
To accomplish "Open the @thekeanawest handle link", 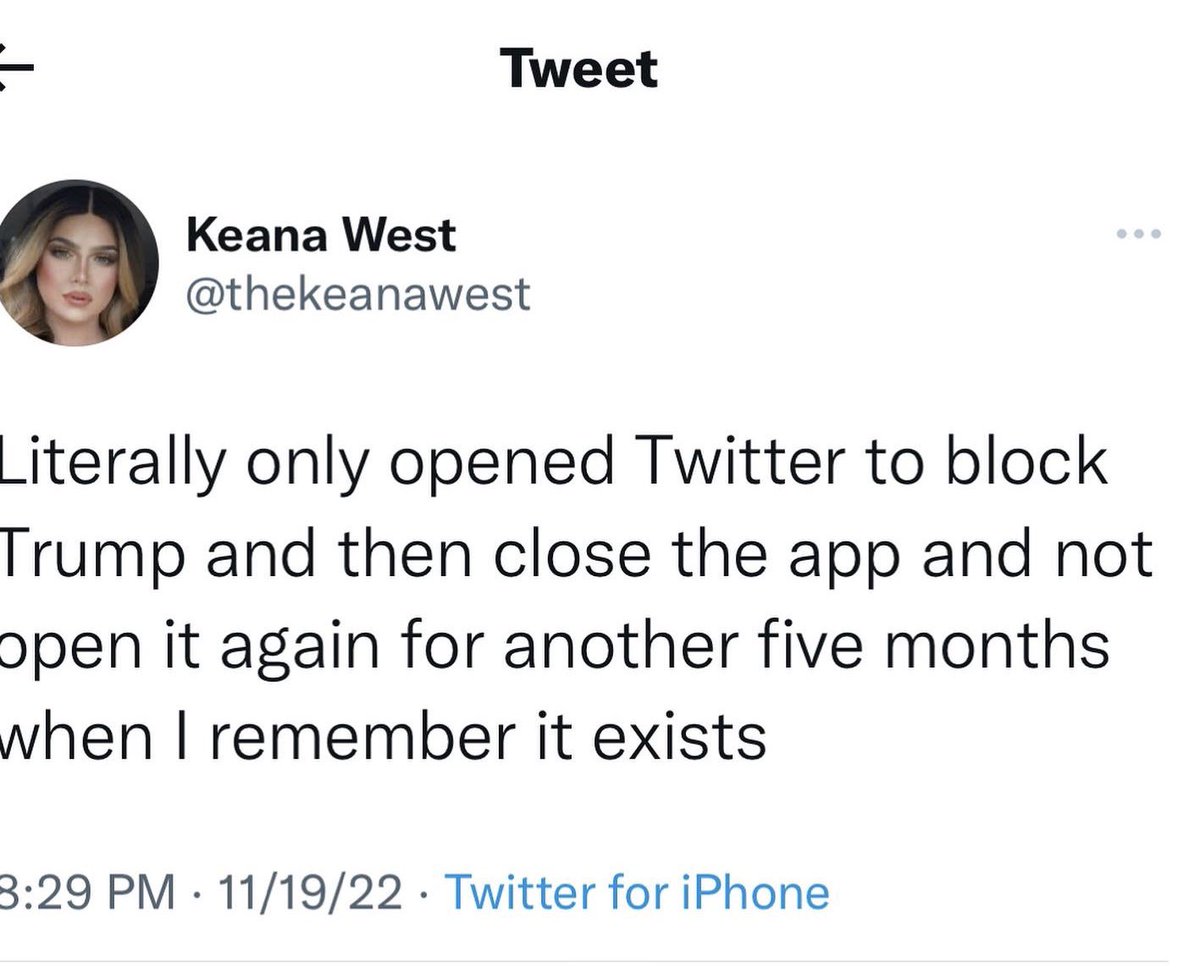I will click(x=358, y=294).
